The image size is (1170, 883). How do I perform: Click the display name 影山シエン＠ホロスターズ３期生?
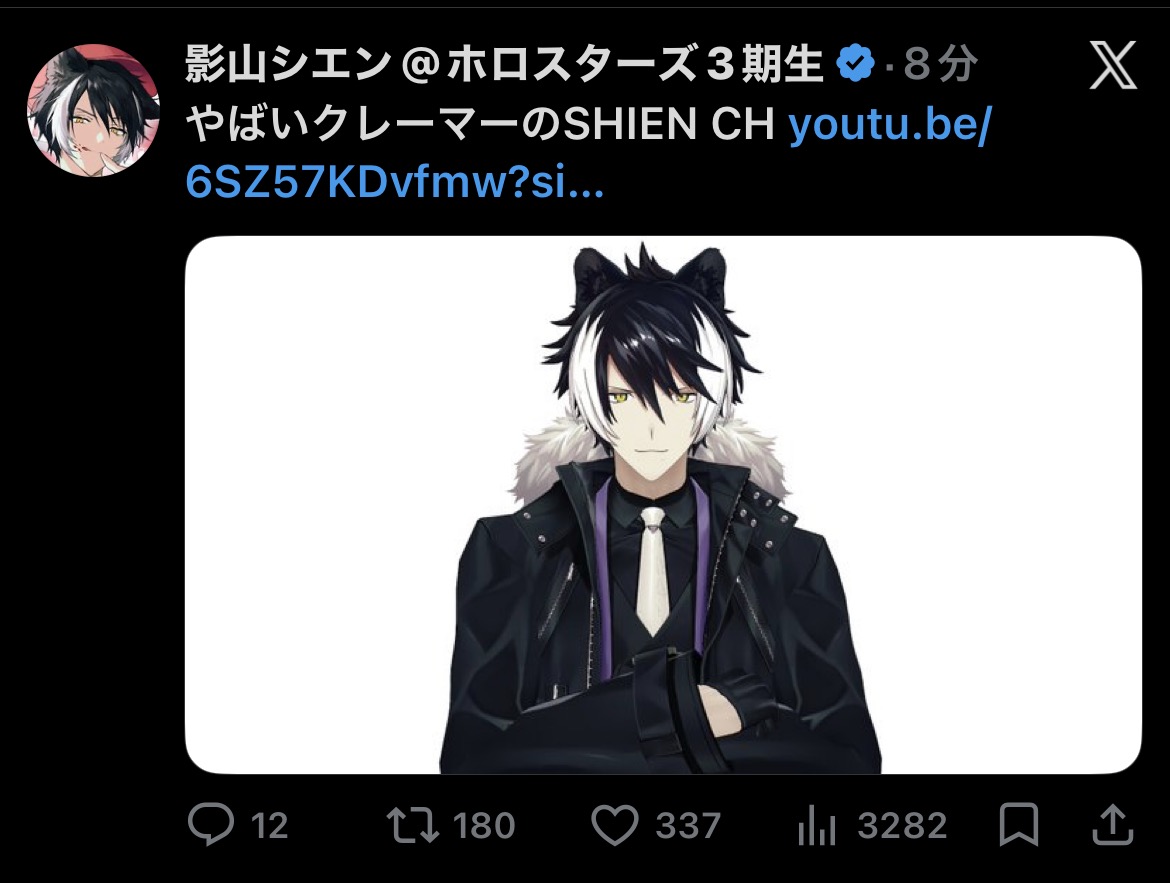click(x=504, y=63)
